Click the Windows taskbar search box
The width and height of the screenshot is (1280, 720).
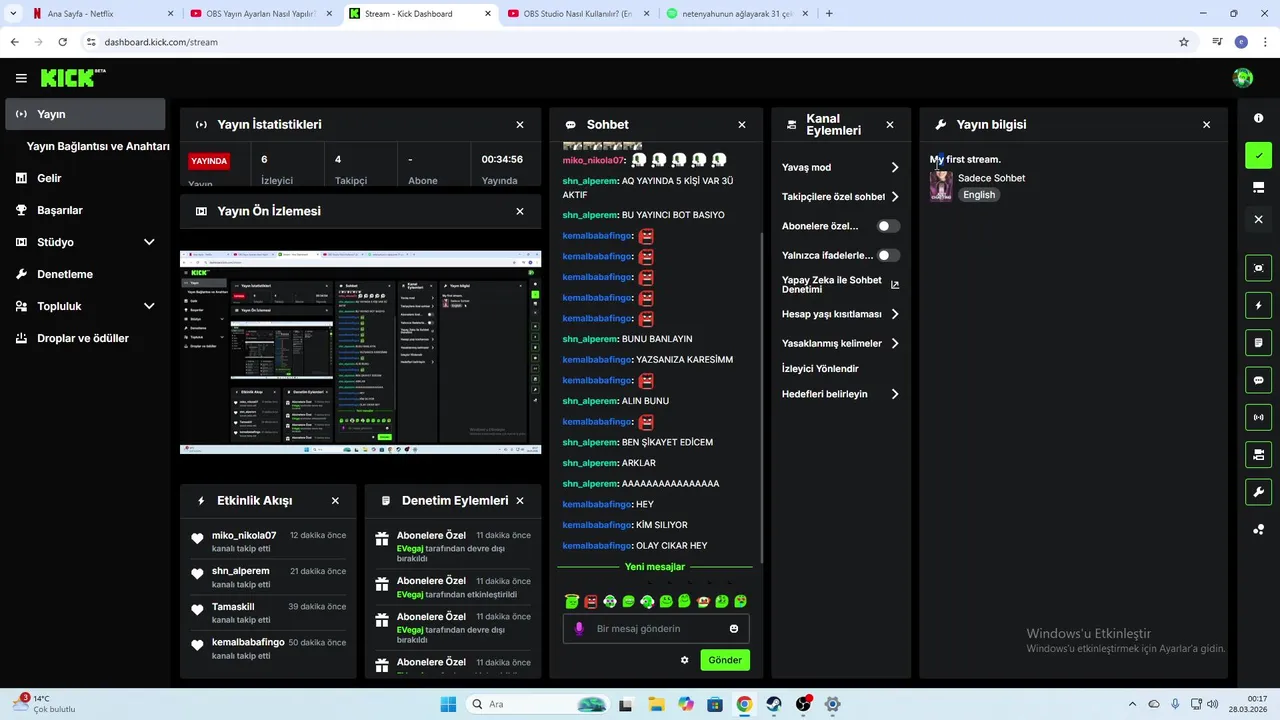538,704
